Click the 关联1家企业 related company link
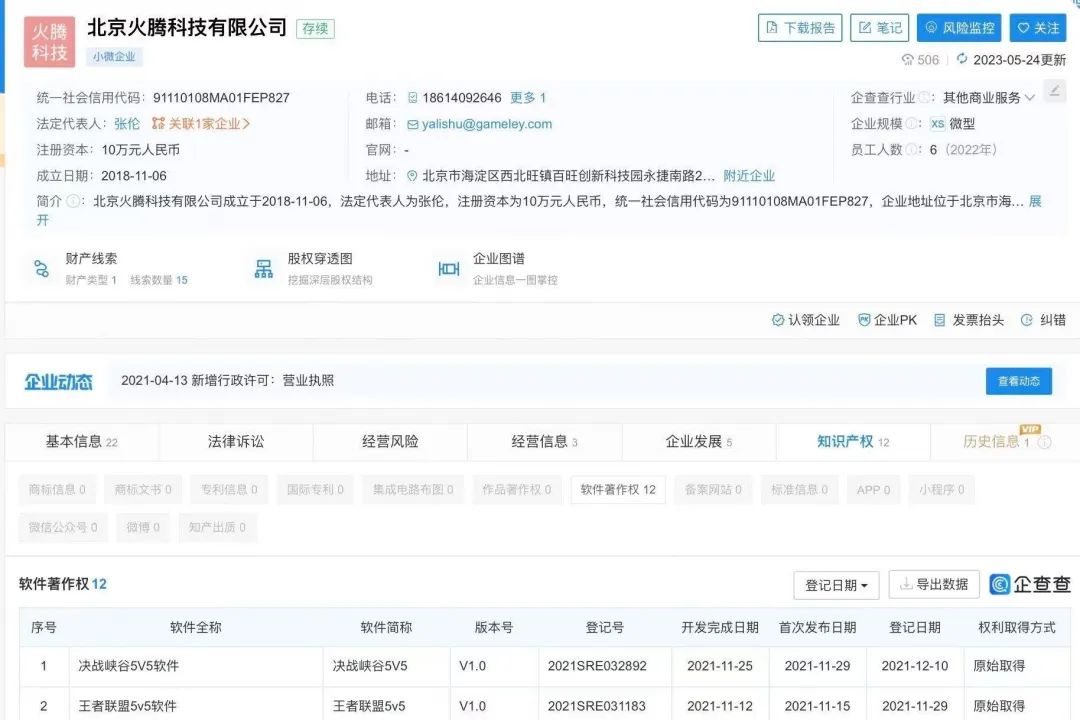1080x720 pixels. (x=201, y=124)
